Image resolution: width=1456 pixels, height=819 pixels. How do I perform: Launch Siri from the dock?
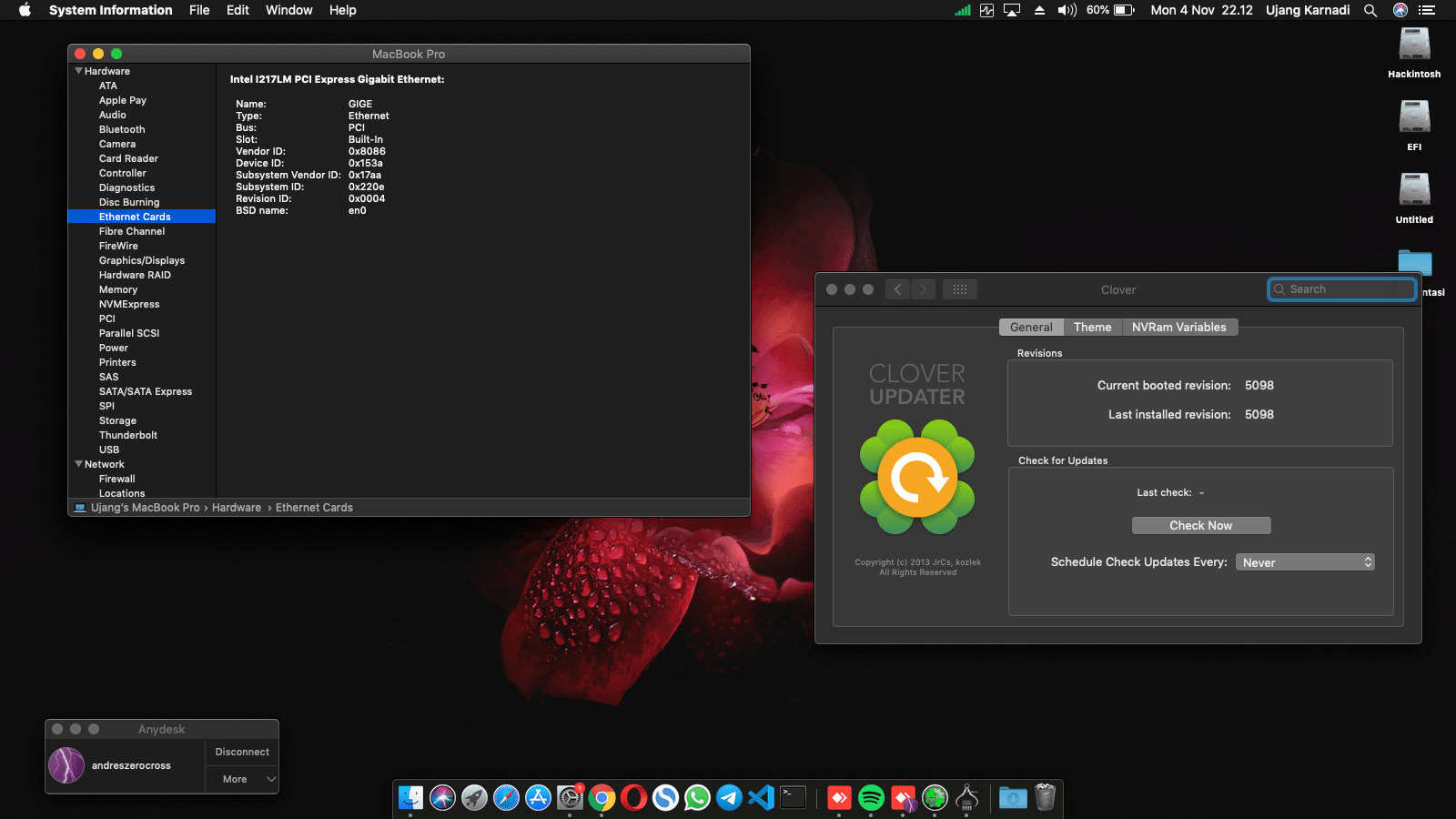tap(442, 798)
